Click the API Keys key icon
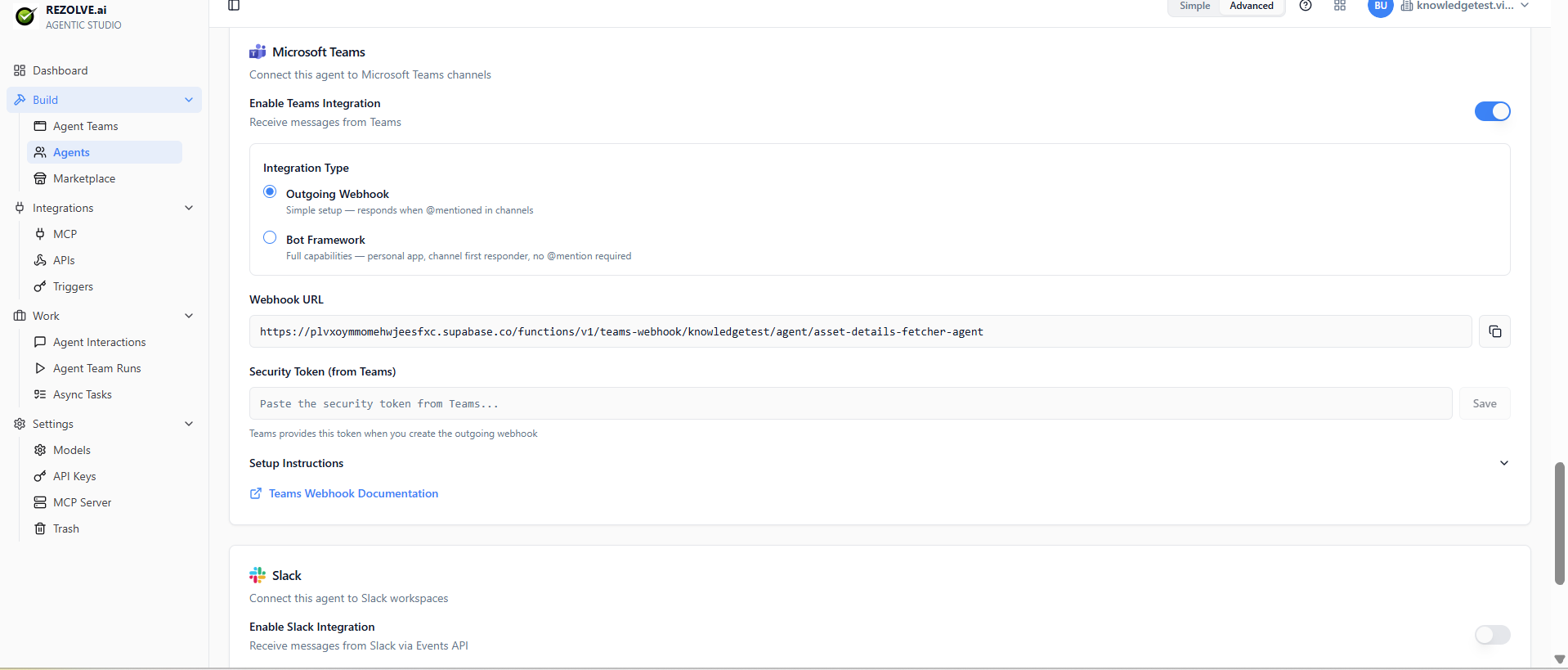Screen dimensions: 1568x670 coord(40,476)
